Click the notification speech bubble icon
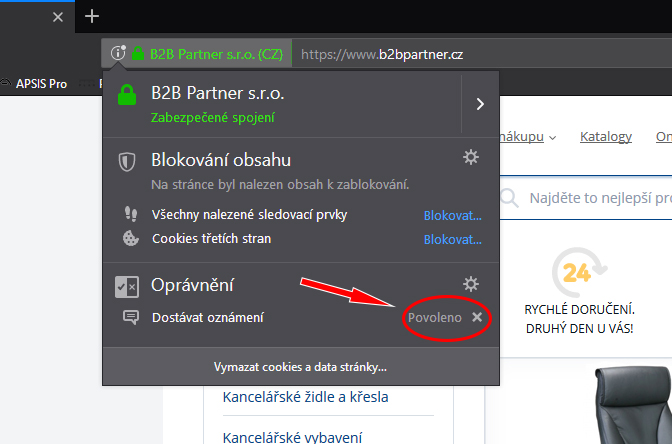The height and width of the screenshot is (444, 672). (x=131, y=317)
